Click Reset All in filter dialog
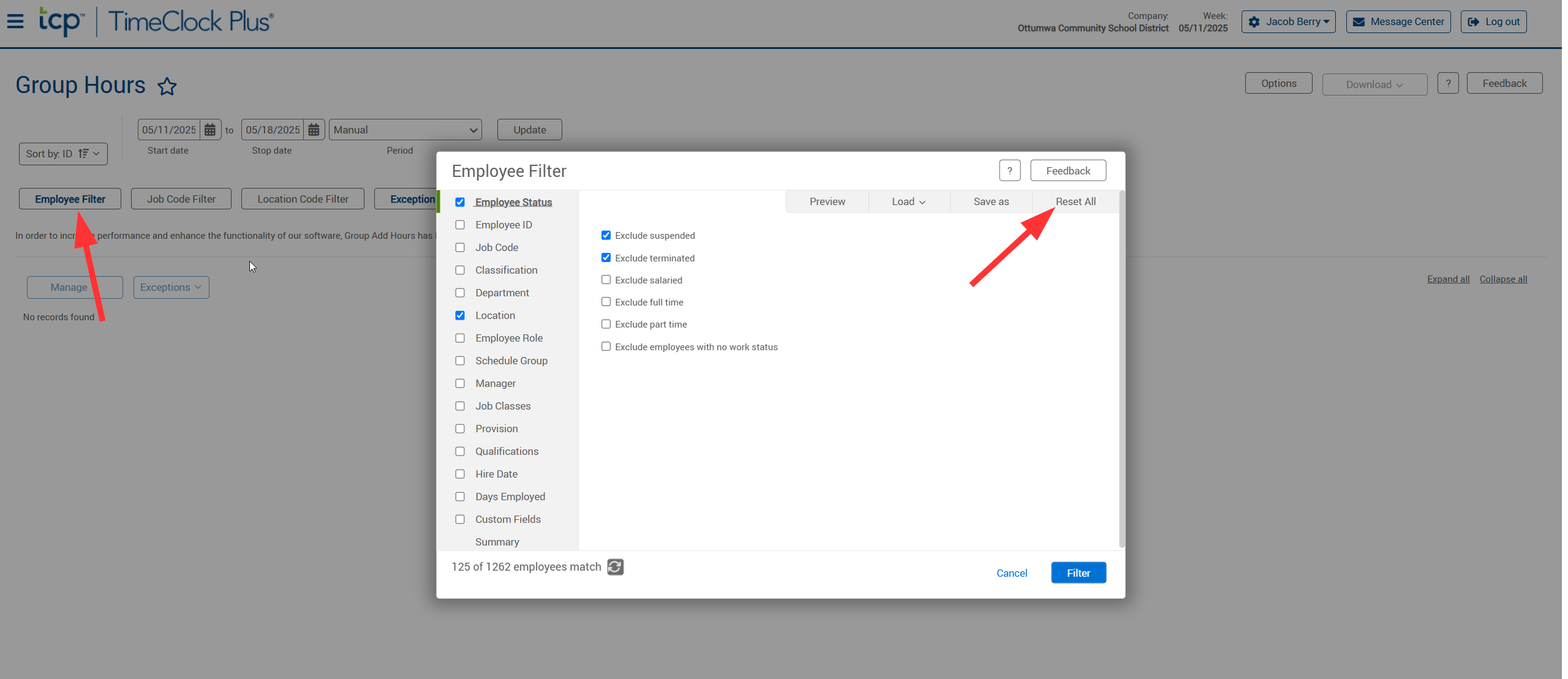 coord(1075,201)
